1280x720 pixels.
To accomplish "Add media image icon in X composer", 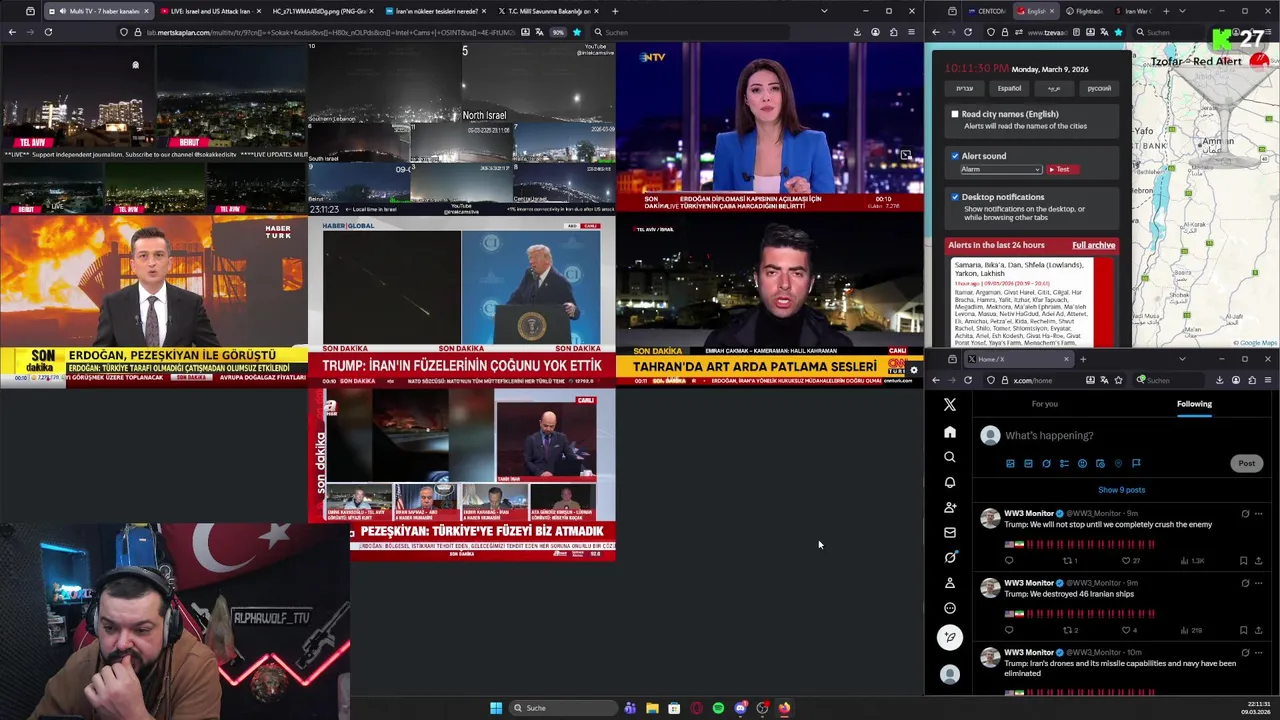I will [x=1010, y=463].
